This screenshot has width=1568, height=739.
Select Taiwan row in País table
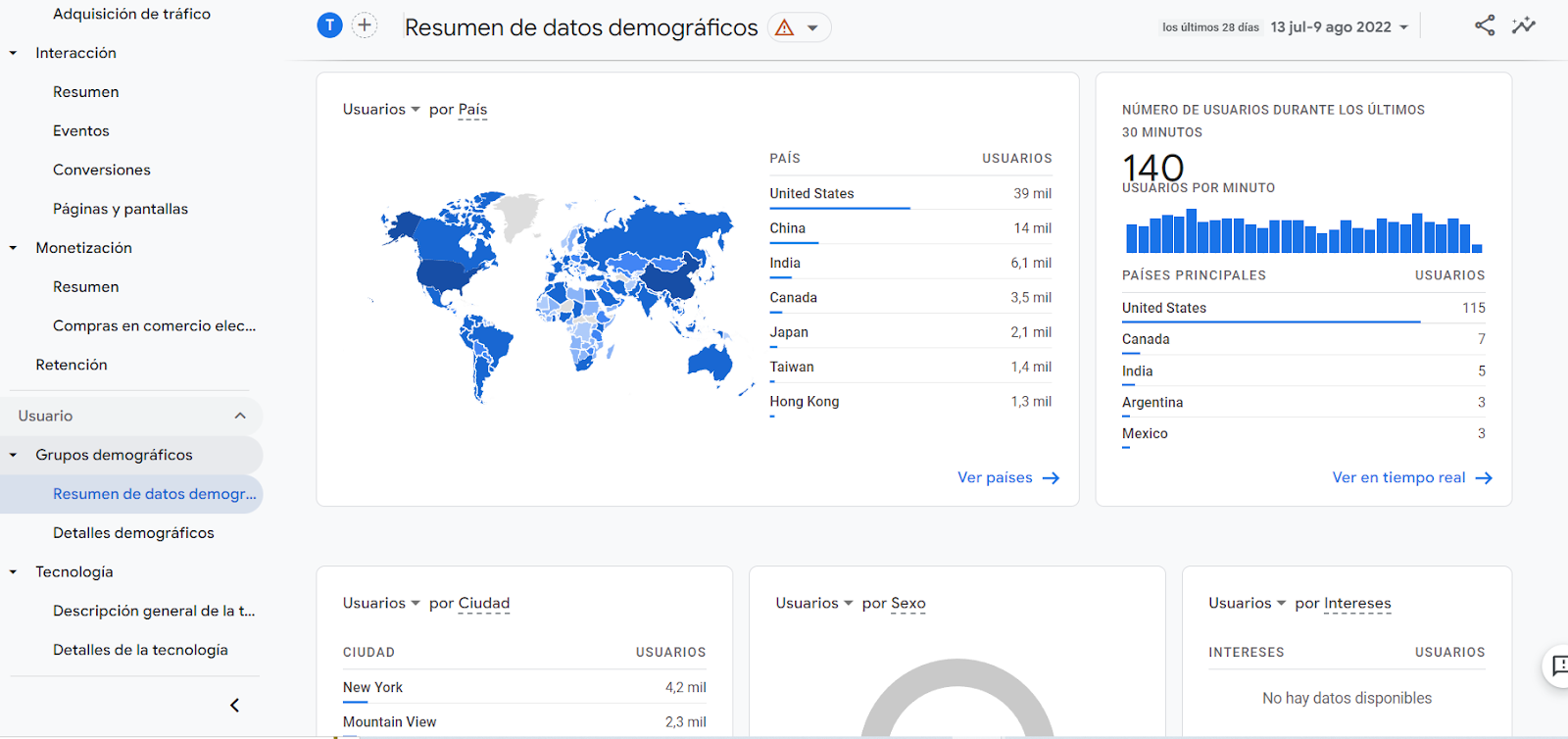[x=910, y=367]
